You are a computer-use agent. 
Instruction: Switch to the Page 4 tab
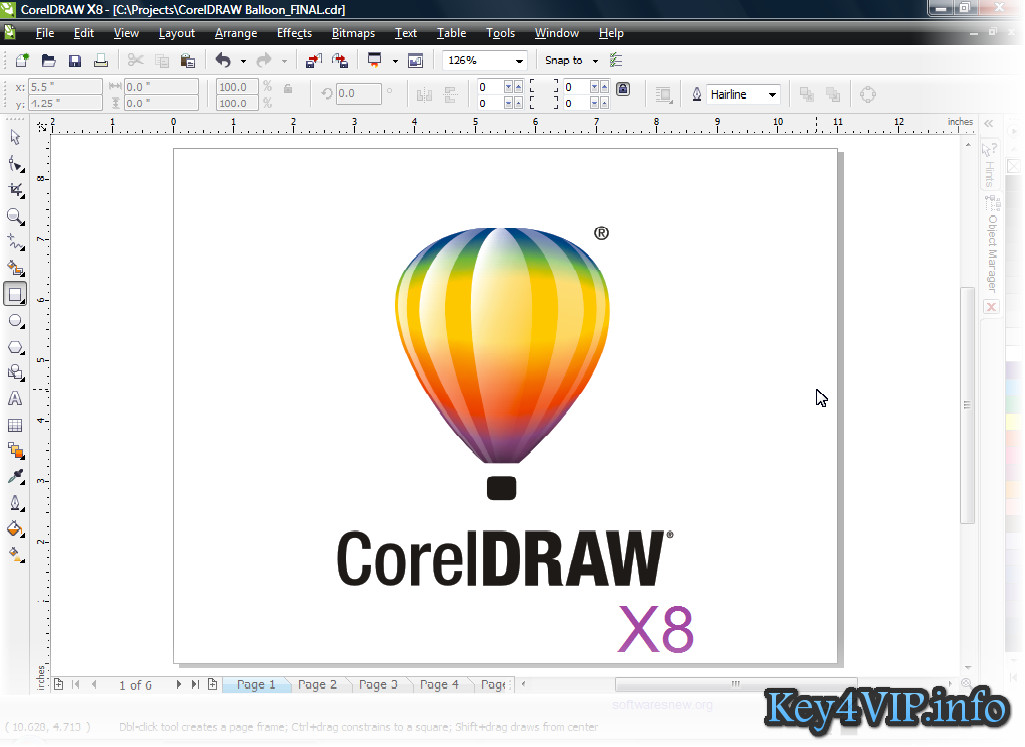pos(439,684)
